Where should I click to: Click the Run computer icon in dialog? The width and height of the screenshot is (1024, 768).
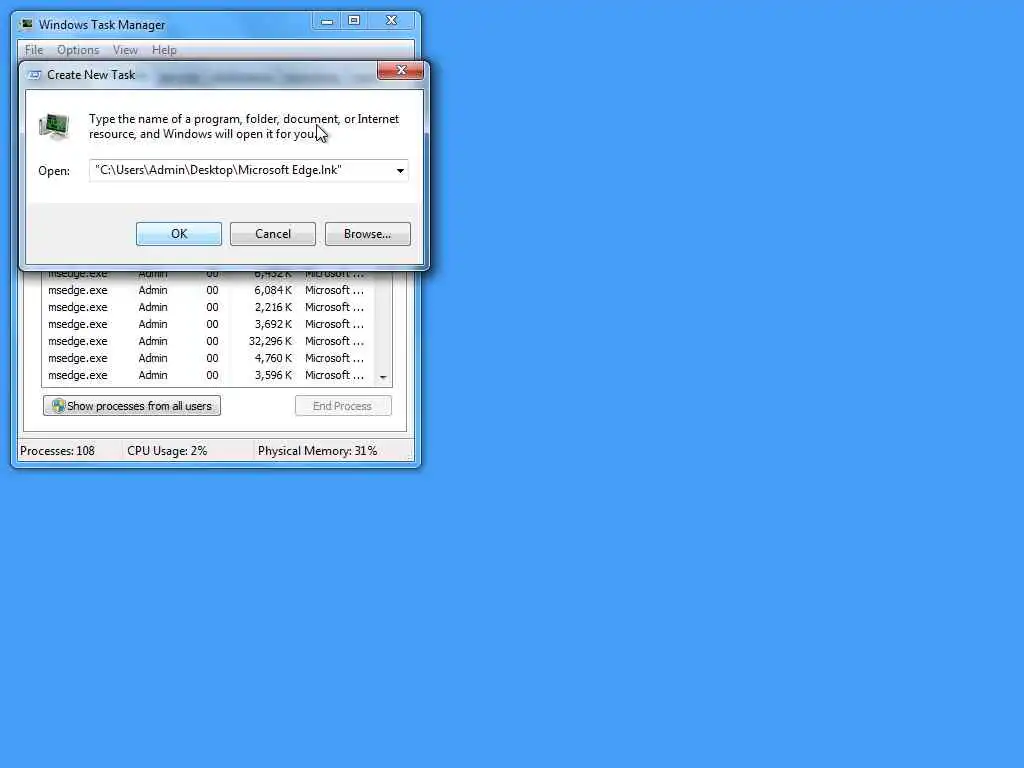(x=54, y=125)
